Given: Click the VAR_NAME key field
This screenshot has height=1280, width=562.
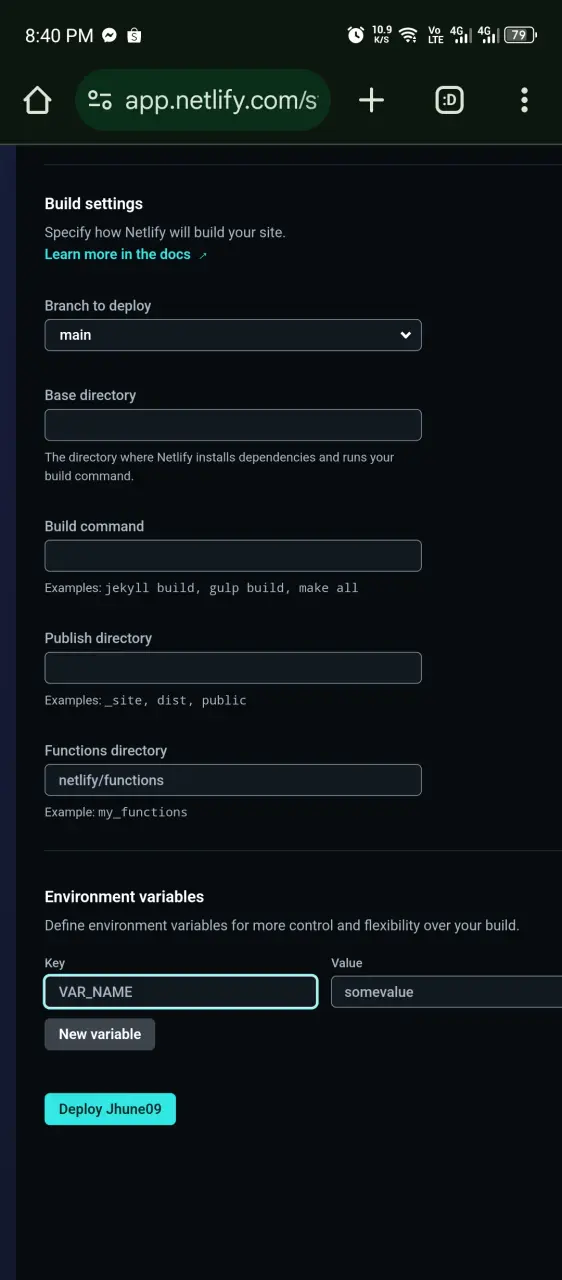Looking at the screenshot, I should click(181, 992).
